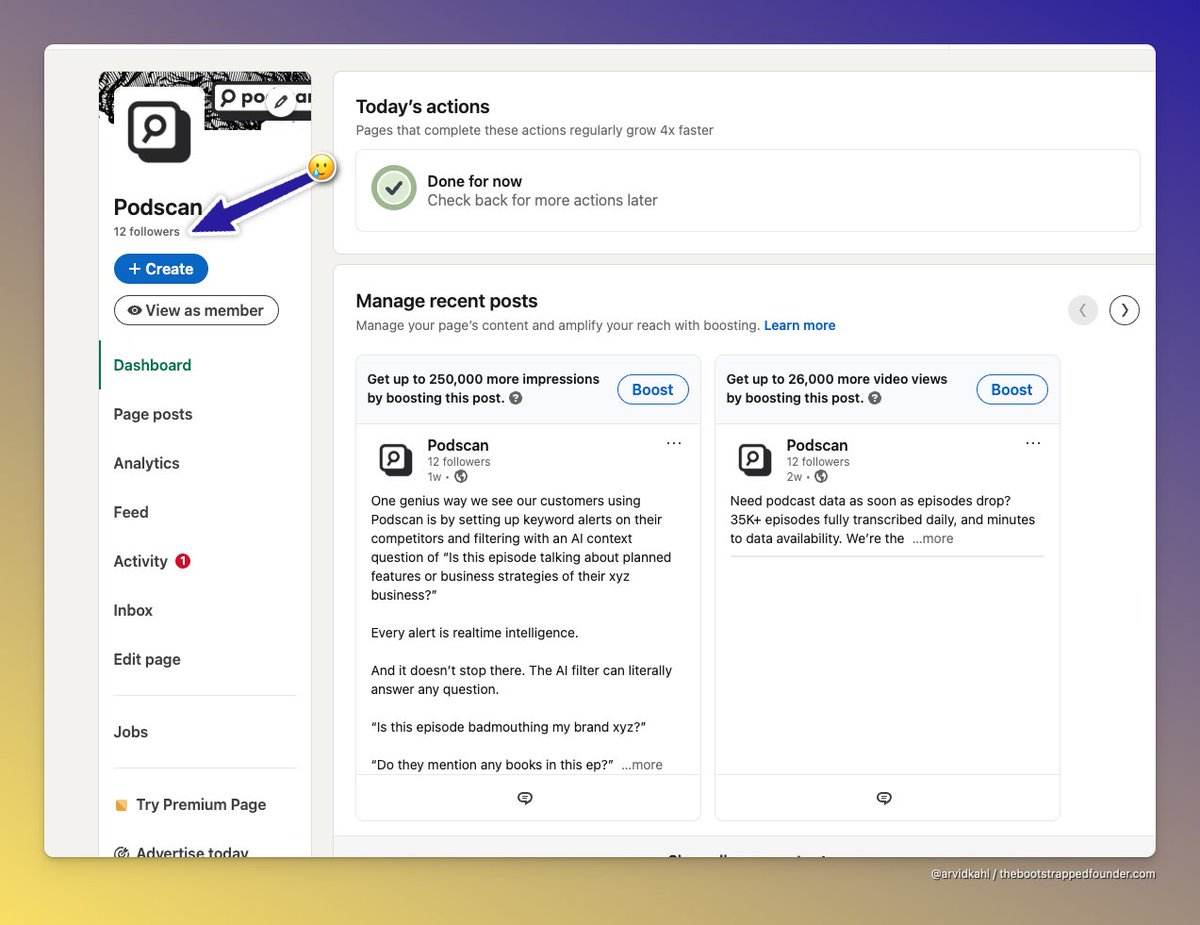1200x925 pixels.
Task: Edit the cover image with pencil icon
Action: click(281, 101)
